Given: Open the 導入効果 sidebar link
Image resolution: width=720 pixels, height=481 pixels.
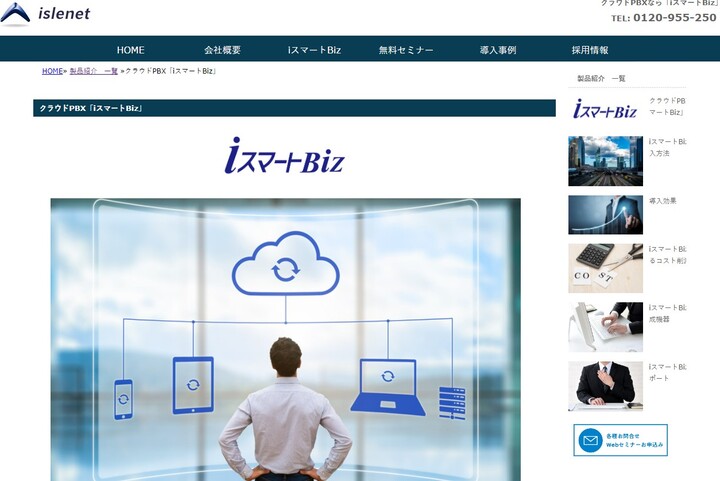Looking at the screenshot, I should pyautogui.click(x=662, y=201).
